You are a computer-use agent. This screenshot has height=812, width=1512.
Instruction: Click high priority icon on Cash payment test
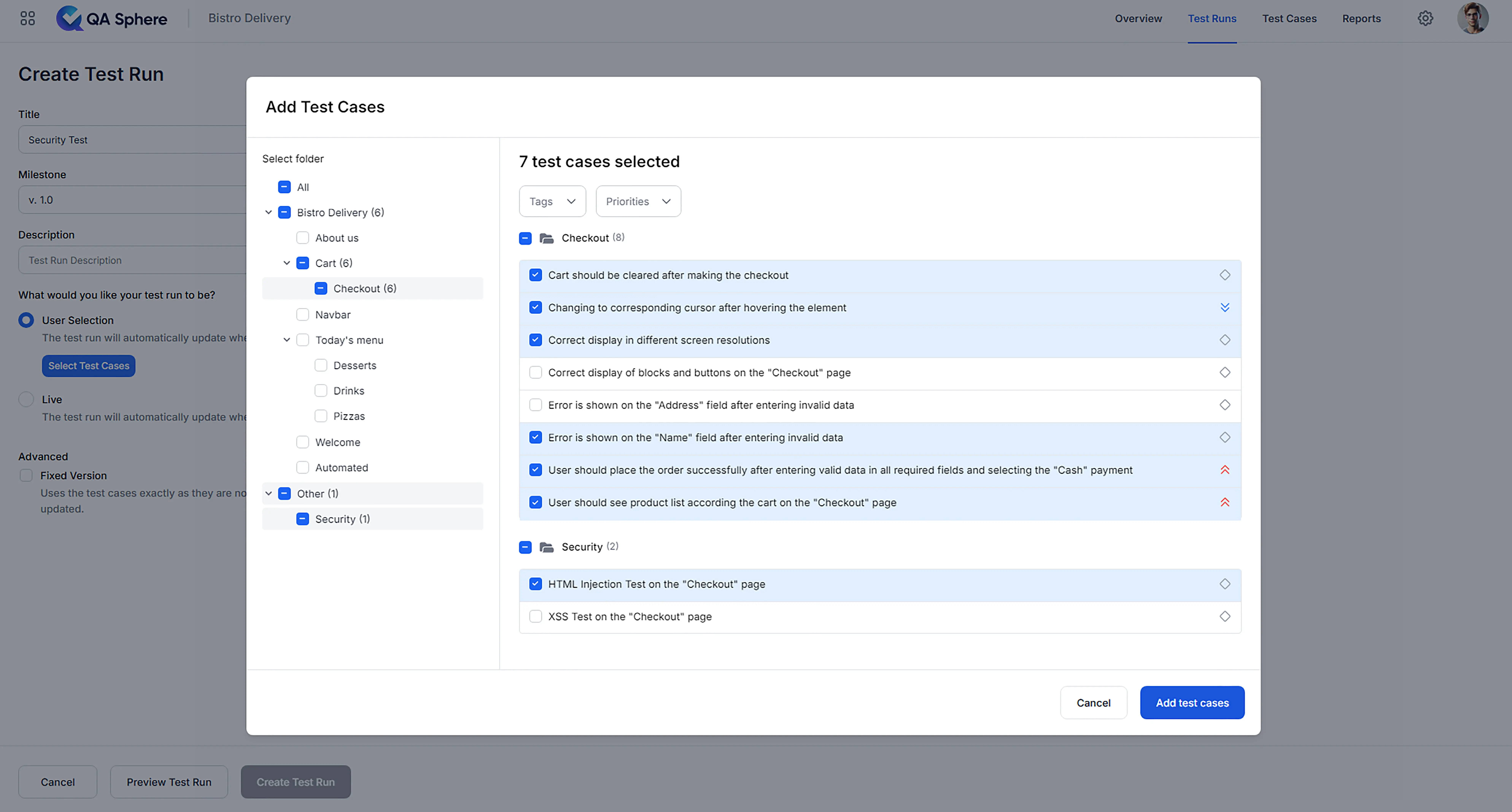pyautogui.click(x=1224, y=470)
